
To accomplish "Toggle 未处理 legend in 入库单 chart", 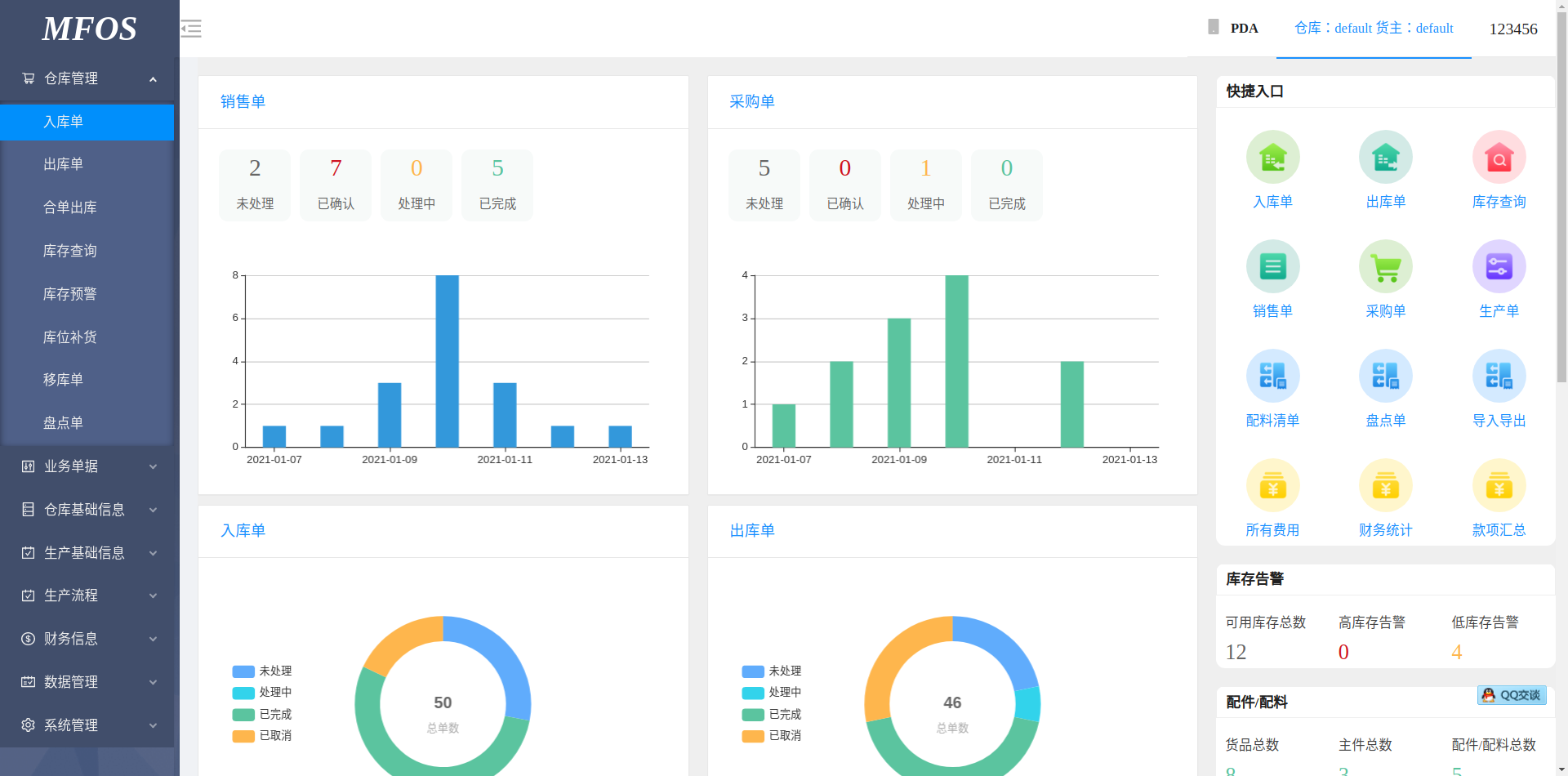I will pos(262,671).
